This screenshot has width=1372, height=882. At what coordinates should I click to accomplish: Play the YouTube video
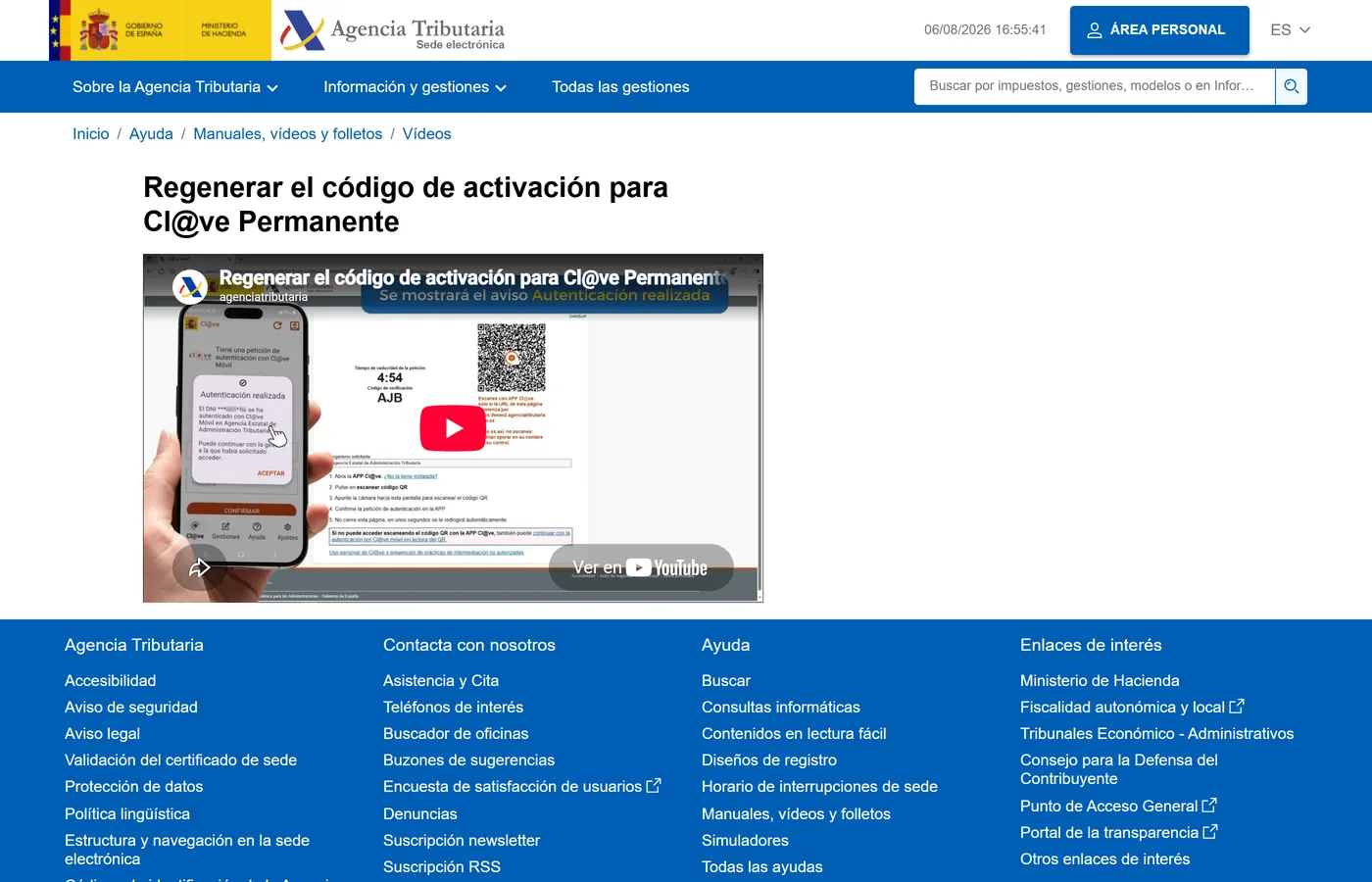click(453, 428)
